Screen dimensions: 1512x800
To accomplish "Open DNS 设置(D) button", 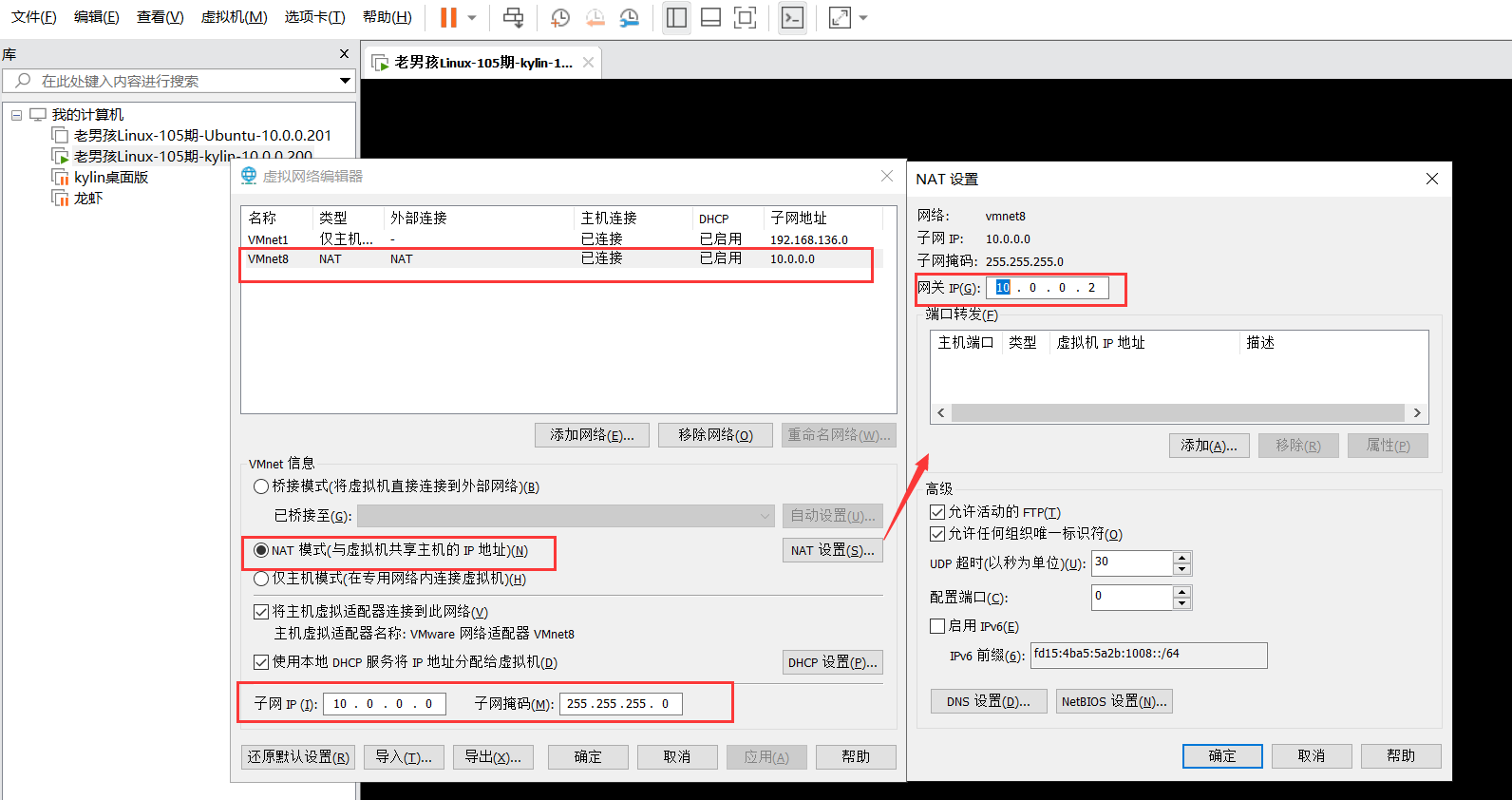I will 989,702.
